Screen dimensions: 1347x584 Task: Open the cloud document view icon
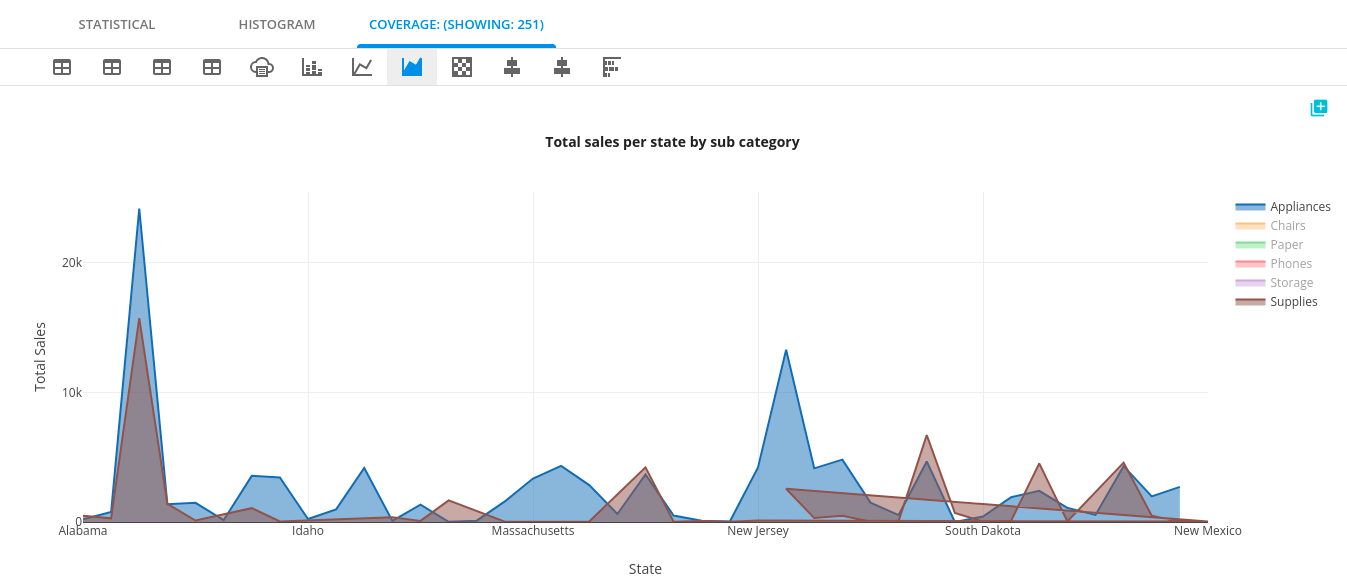click(262, 67)
